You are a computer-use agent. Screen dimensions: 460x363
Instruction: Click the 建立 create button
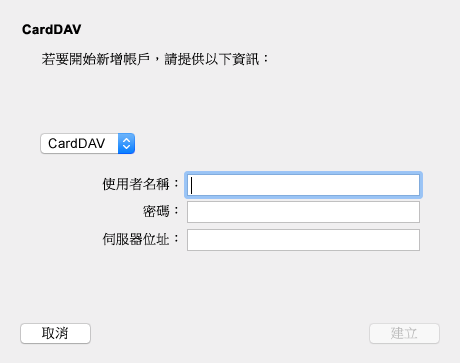click(x=404, y=333)
